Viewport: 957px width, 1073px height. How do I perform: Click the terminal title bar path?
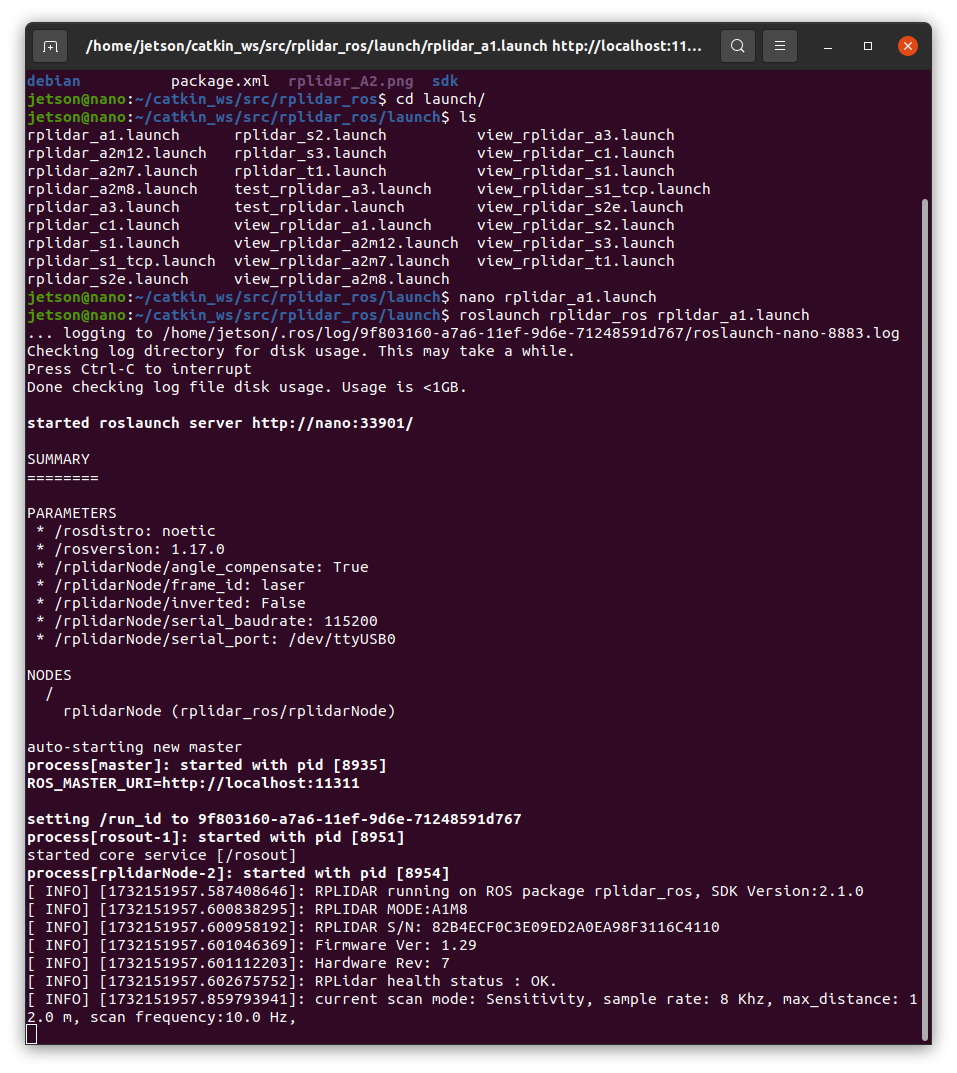[394, 46]
